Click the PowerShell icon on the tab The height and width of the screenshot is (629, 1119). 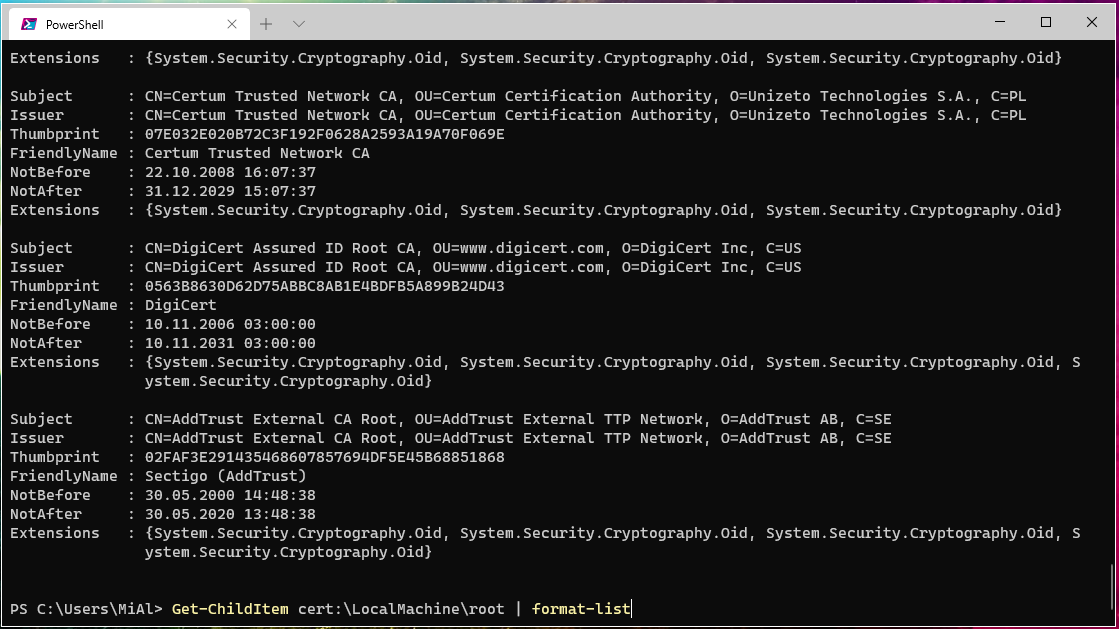(x=30, y=24)
